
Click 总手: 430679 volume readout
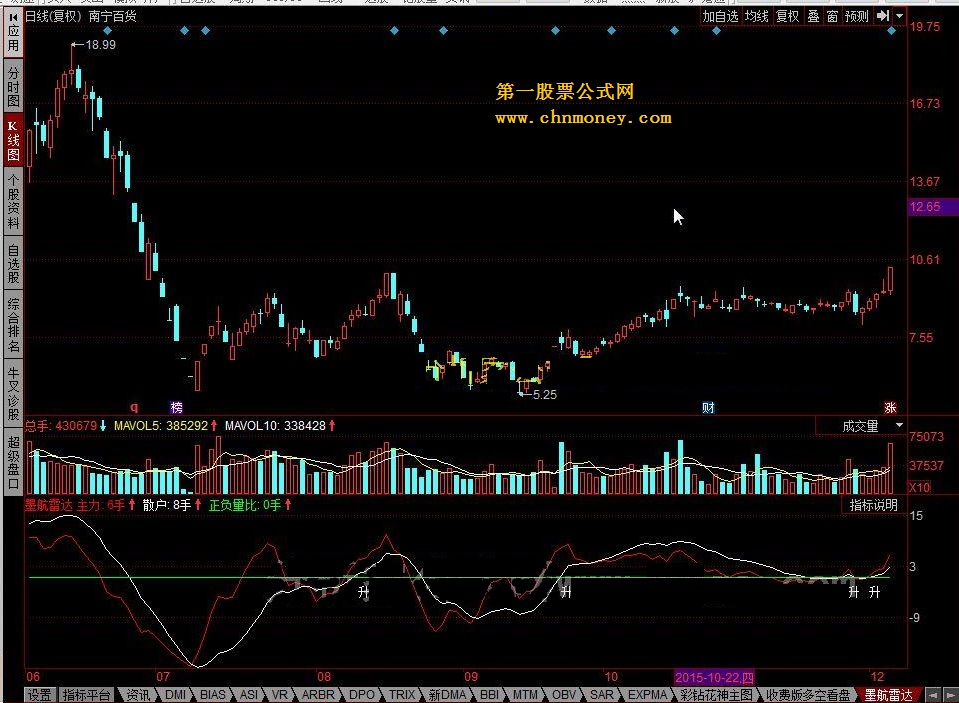61,426
